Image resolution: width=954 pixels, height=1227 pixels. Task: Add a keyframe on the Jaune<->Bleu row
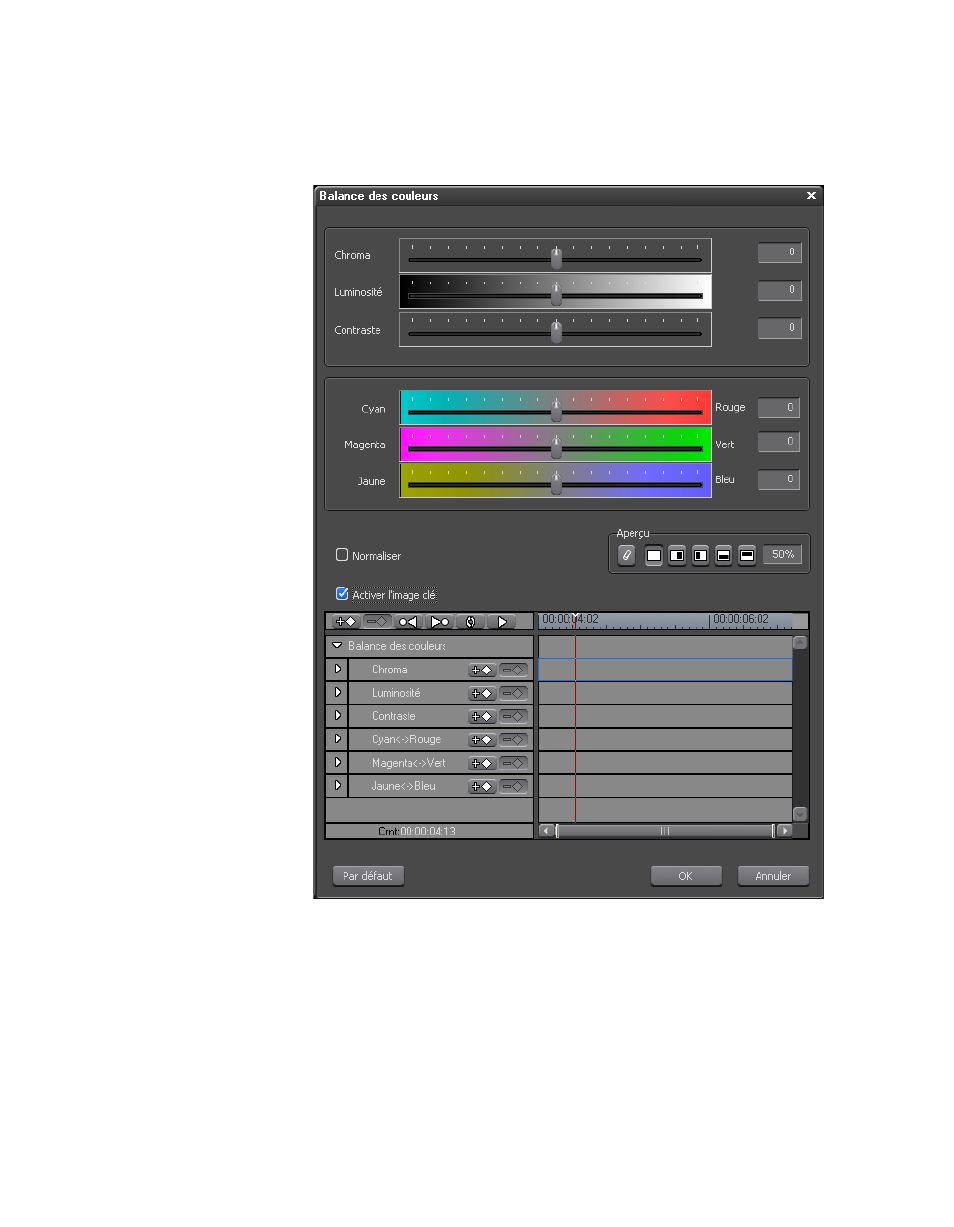point(483,786)
